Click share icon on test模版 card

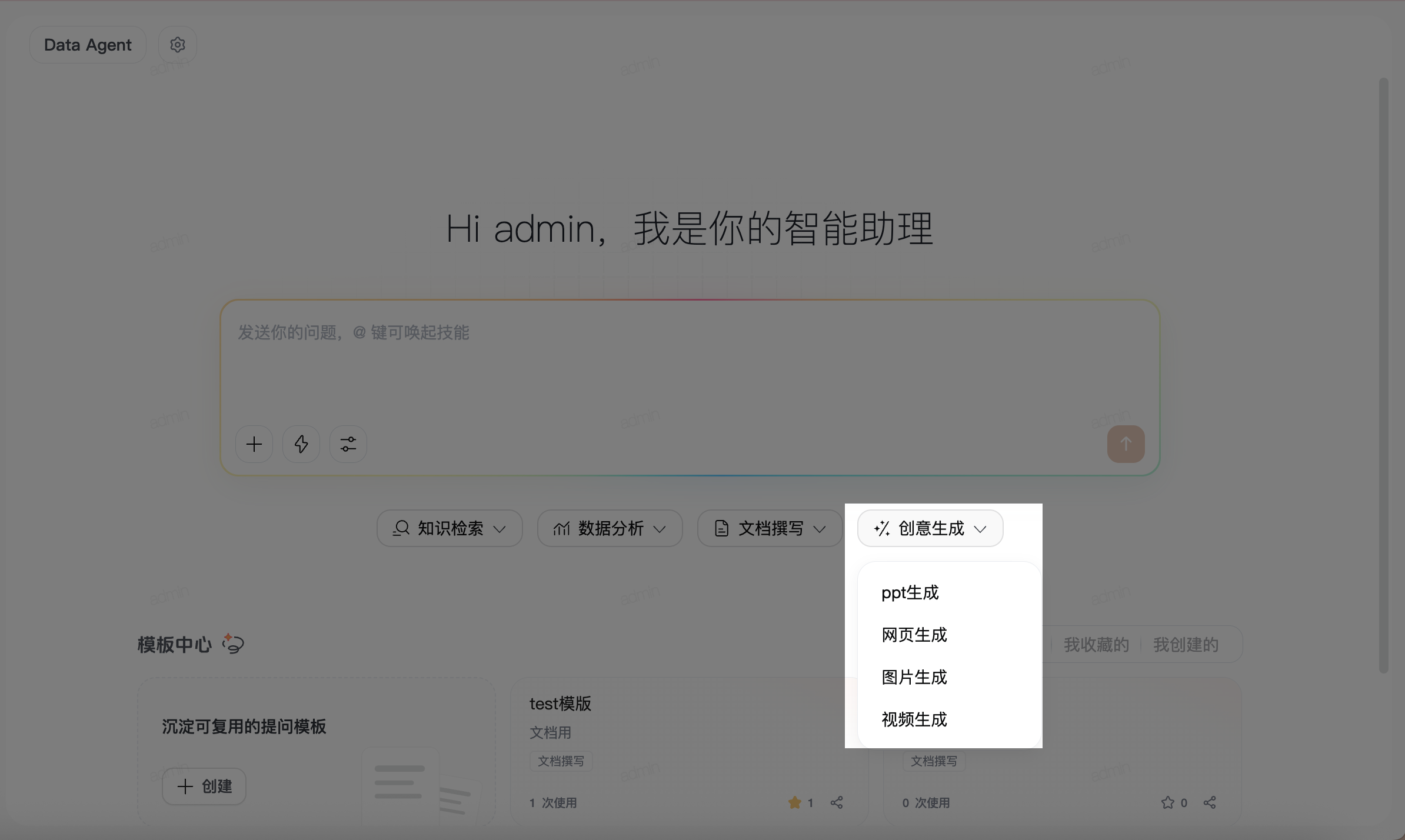(837, 802)
